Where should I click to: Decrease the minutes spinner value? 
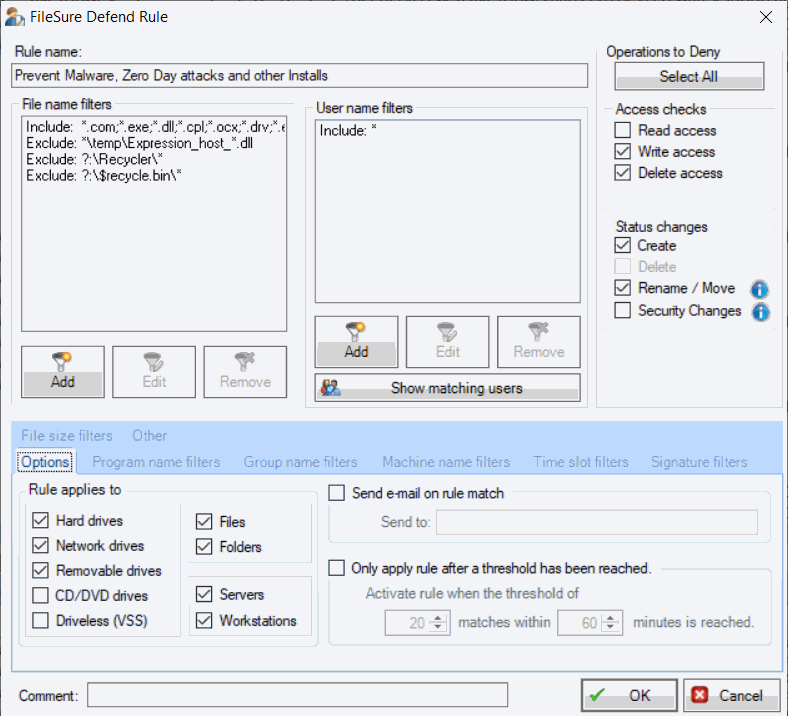[x=610, y=627]
